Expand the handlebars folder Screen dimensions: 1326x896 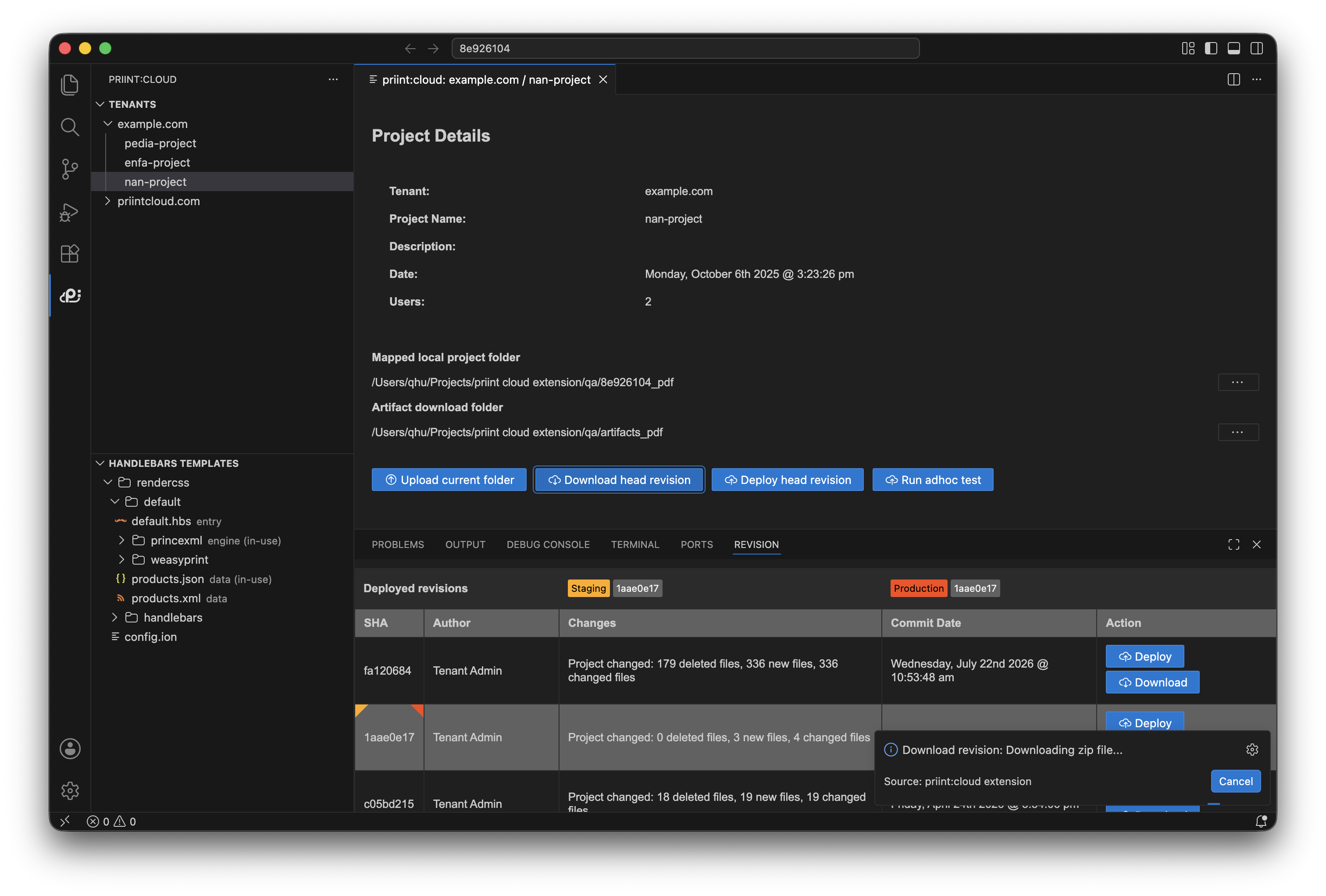[x=114, y=617]
